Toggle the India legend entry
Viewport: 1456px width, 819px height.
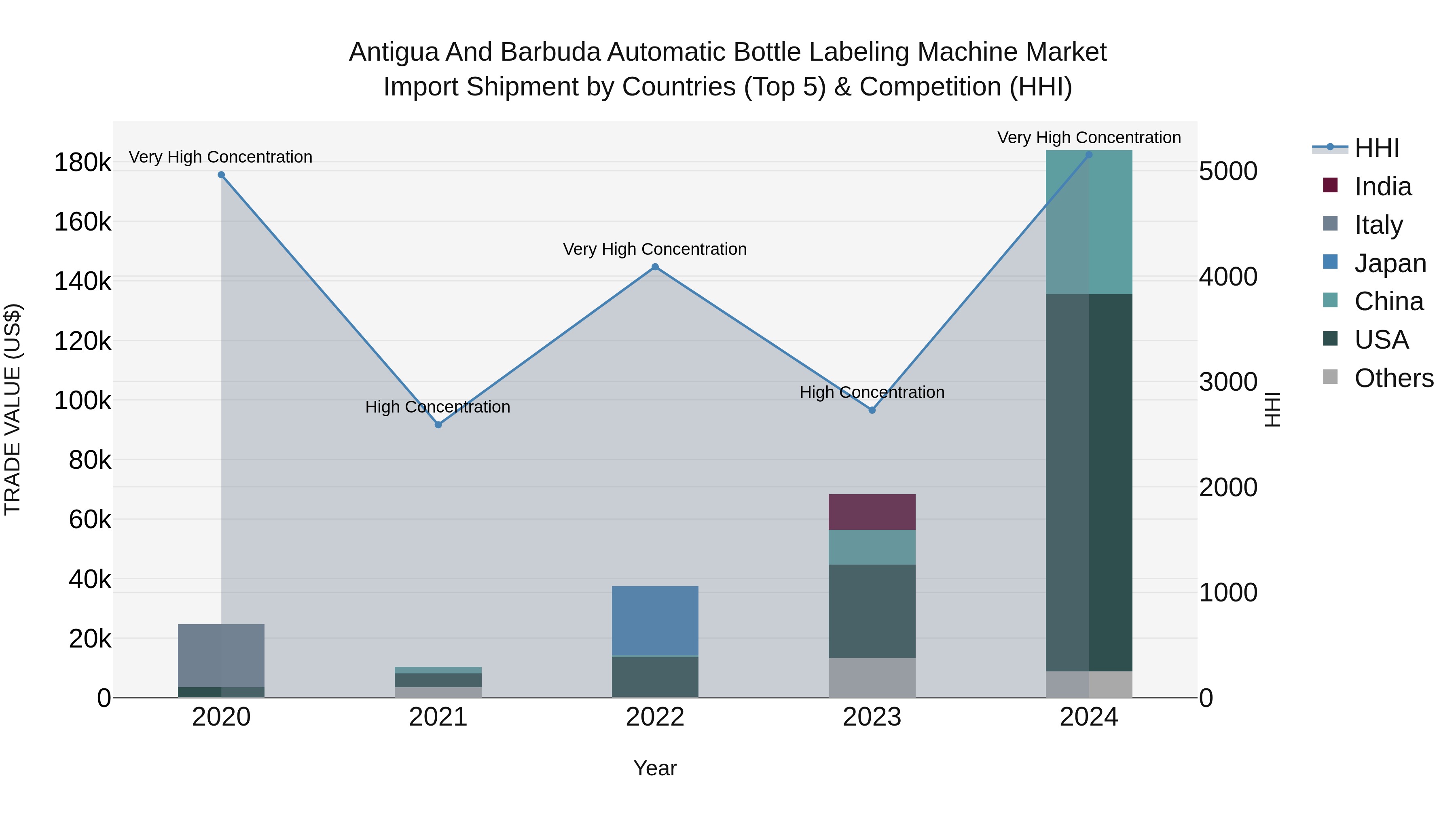tap(1367, 186)
